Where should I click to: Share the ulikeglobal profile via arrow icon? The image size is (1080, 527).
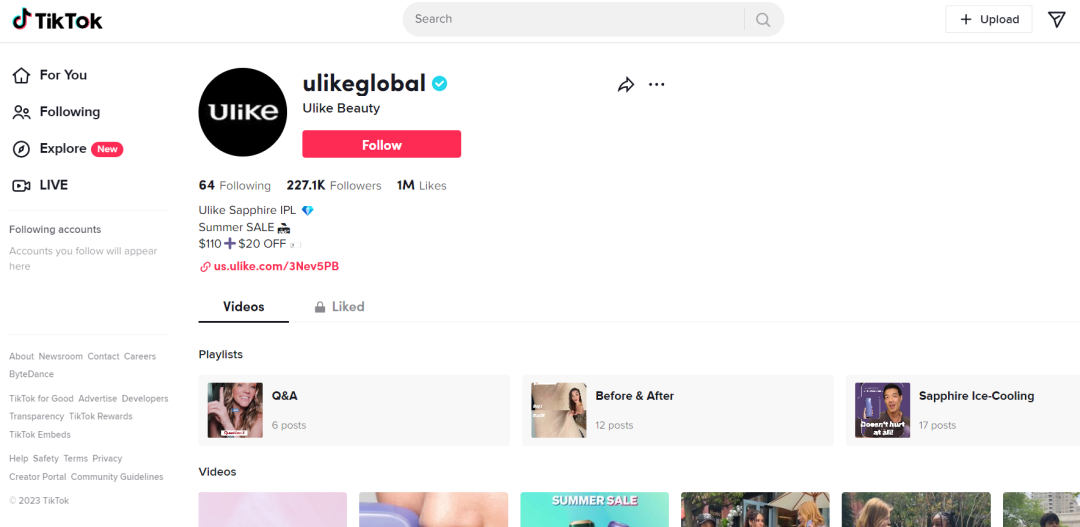pyautogui.click(x=625, y=85)
